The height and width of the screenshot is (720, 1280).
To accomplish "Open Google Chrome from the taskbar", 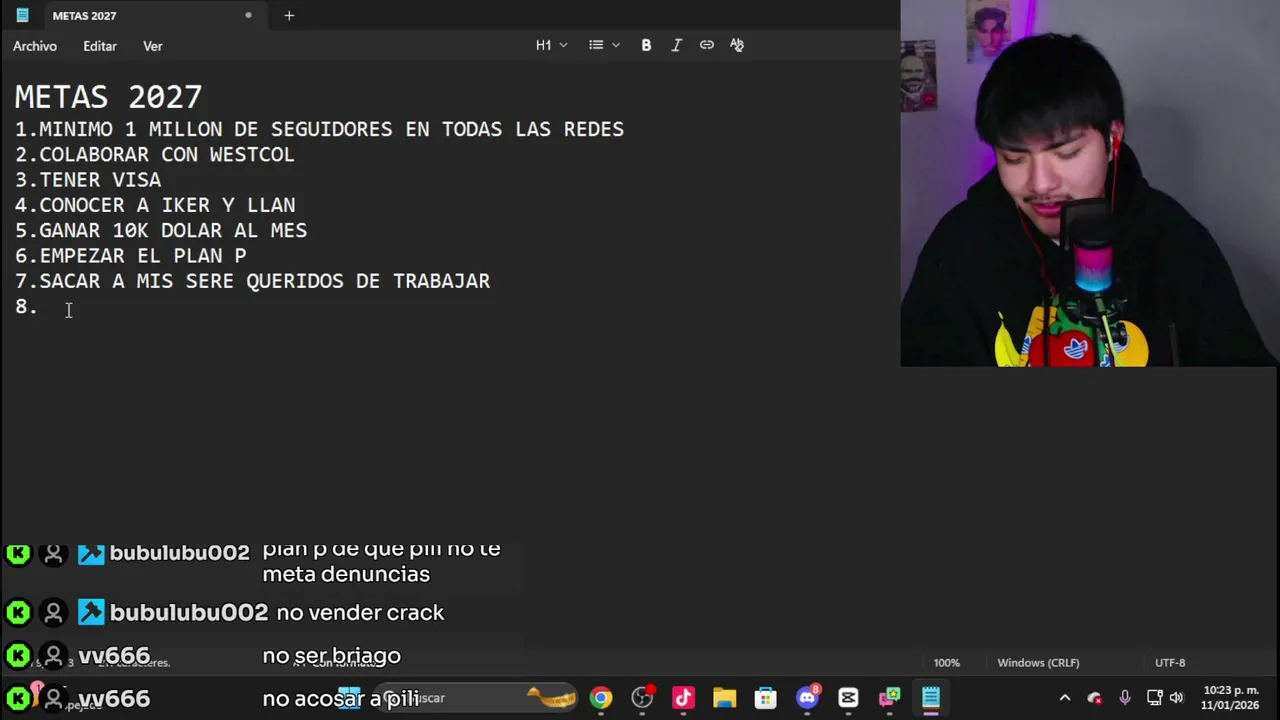I will pos(601,698).
